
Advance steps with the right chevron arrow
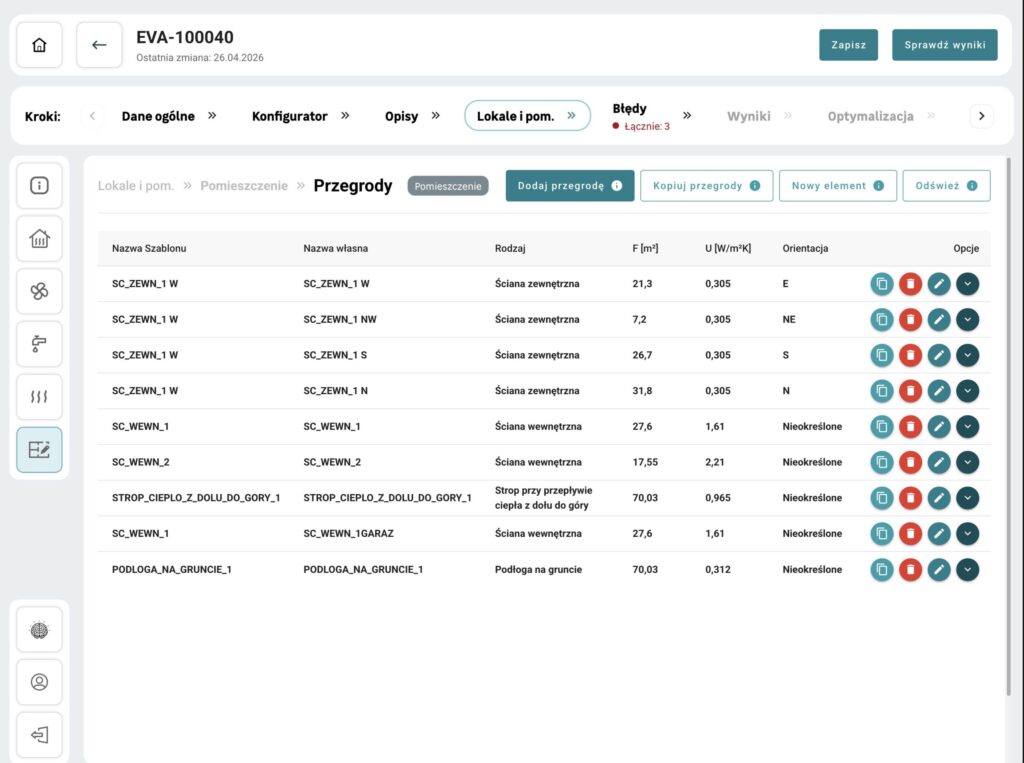pyautogui.click(x=981, y=116)
